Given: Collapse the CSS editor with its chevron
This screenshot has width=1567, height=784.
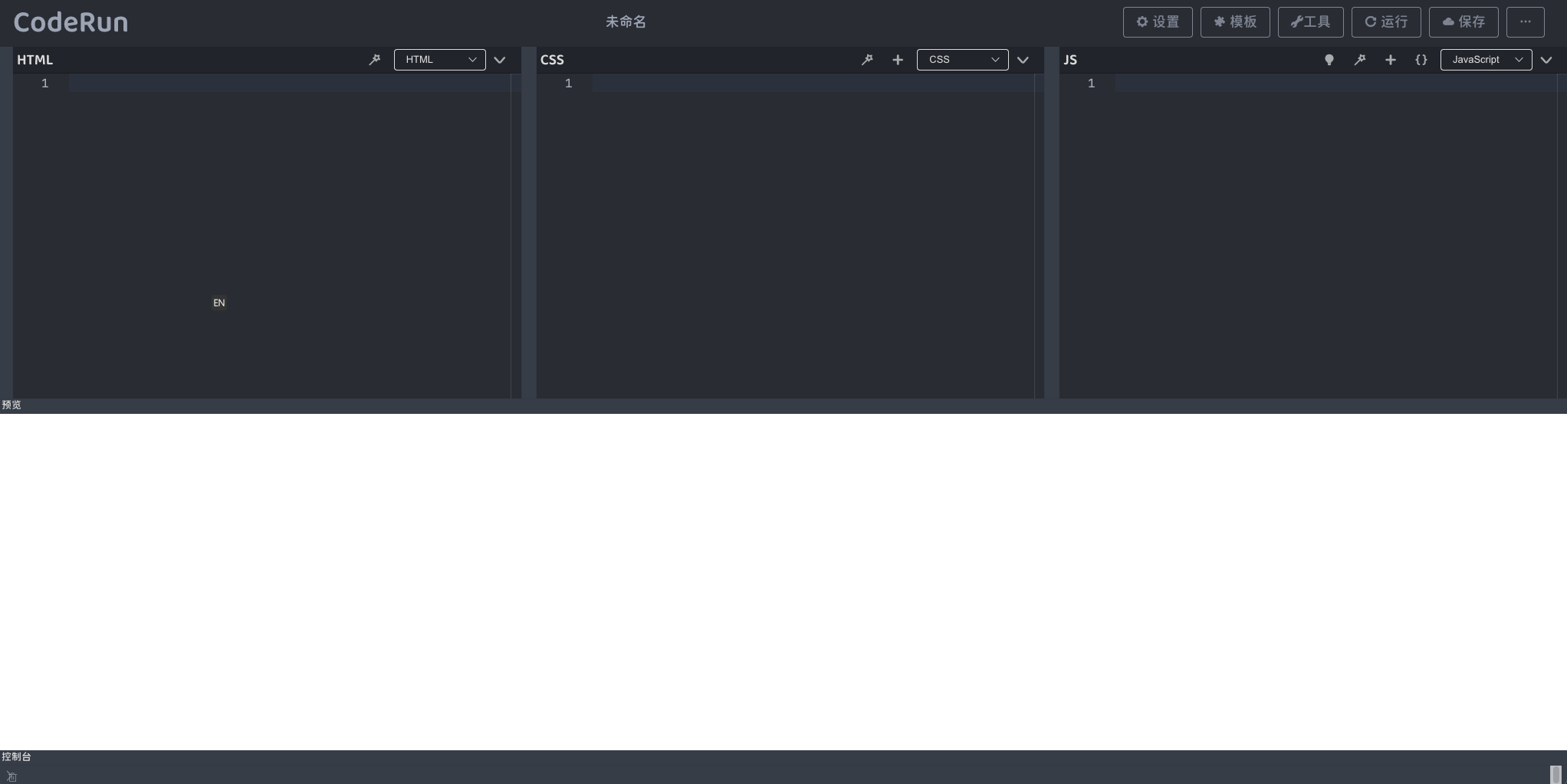Looking at the screenshot, I should pyautogui.click(x=1023, y=60).
